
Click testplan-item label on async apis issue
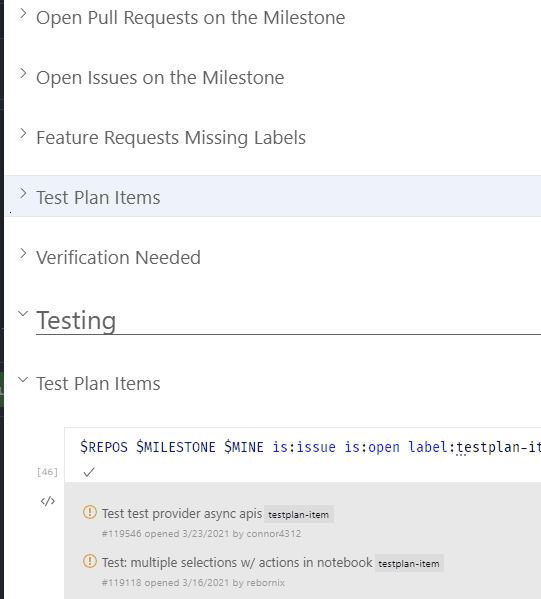coord(298,515)
